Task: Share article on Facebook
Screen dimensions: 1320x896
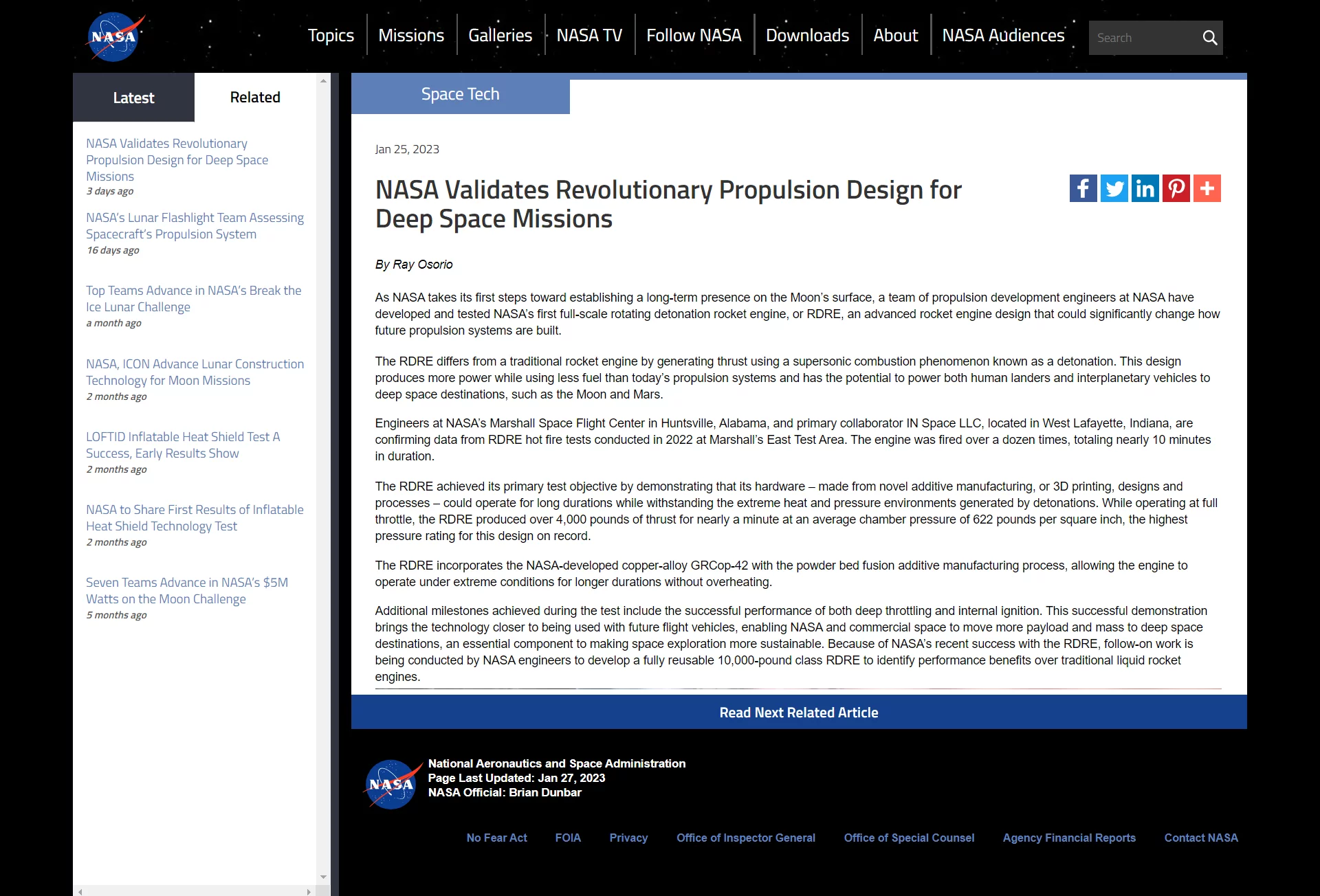Action: pos(1083,188)
